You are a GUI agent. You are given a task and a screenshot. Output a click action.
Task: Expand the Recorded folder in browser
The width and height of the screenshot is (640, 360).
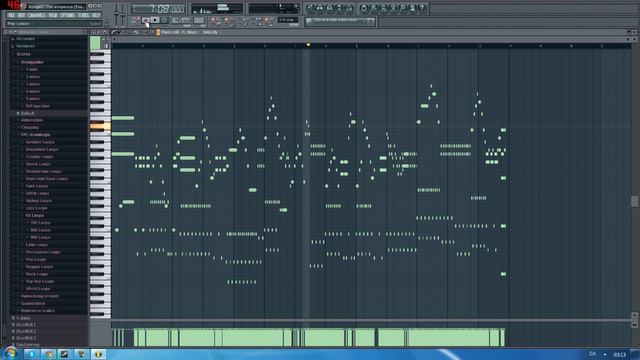[x=25, y=39]
